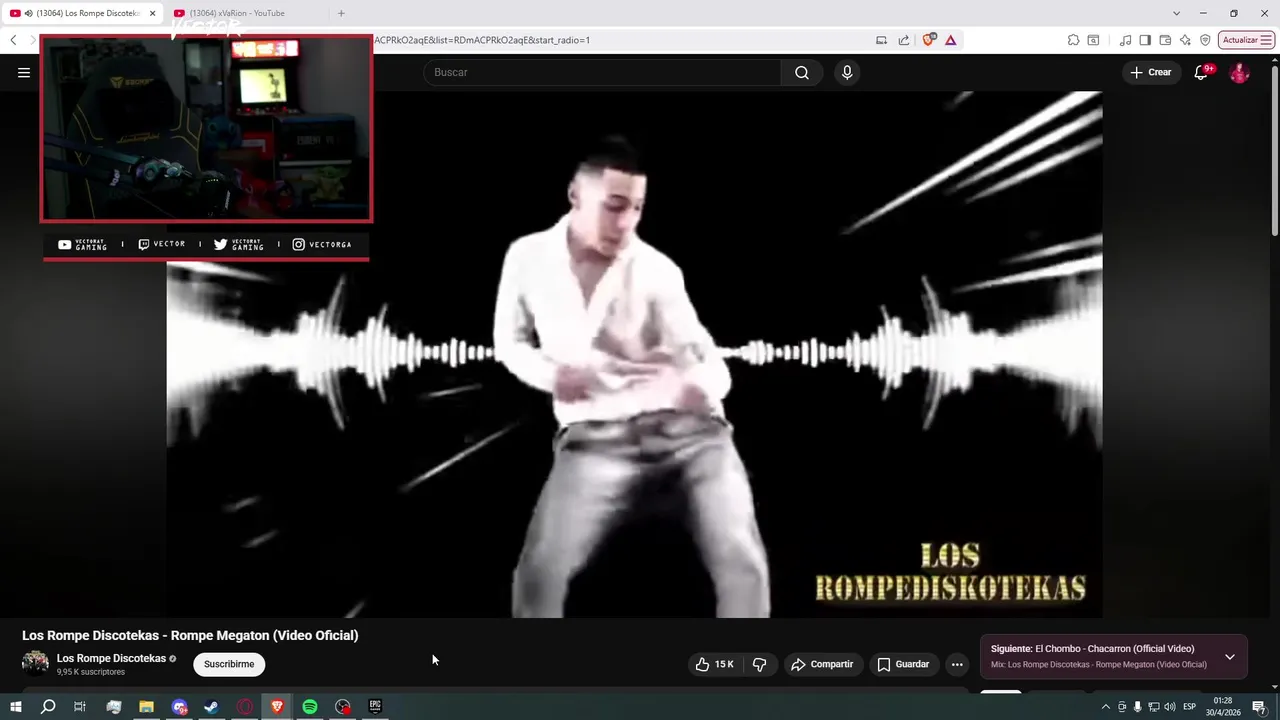The image size is (1280, 720).
Task: Expand the Siguiente mix playlist panel
Action: coord(1230,657)
